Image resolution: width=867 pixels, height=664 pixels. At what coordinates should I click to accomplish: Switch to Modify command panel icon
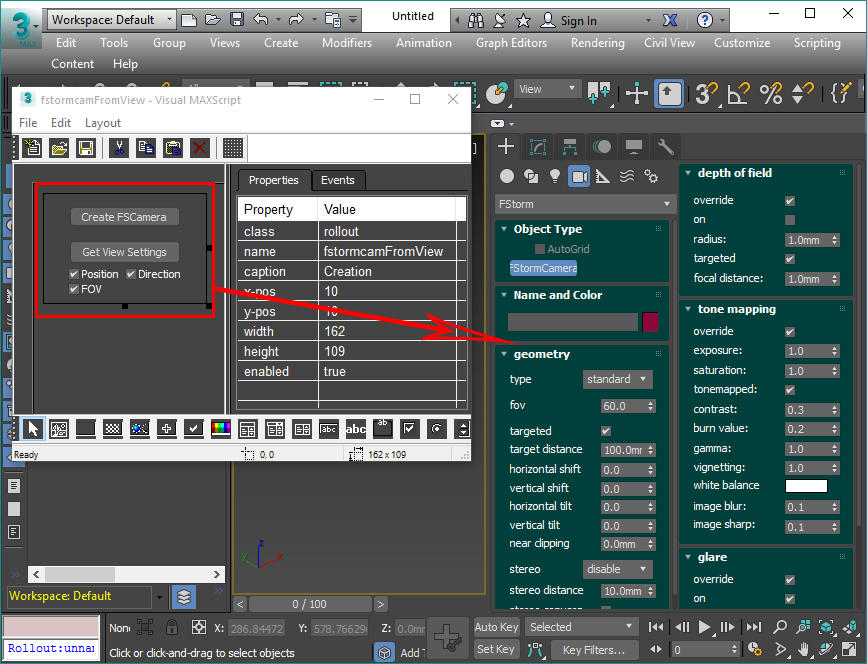tap(537, 147)
